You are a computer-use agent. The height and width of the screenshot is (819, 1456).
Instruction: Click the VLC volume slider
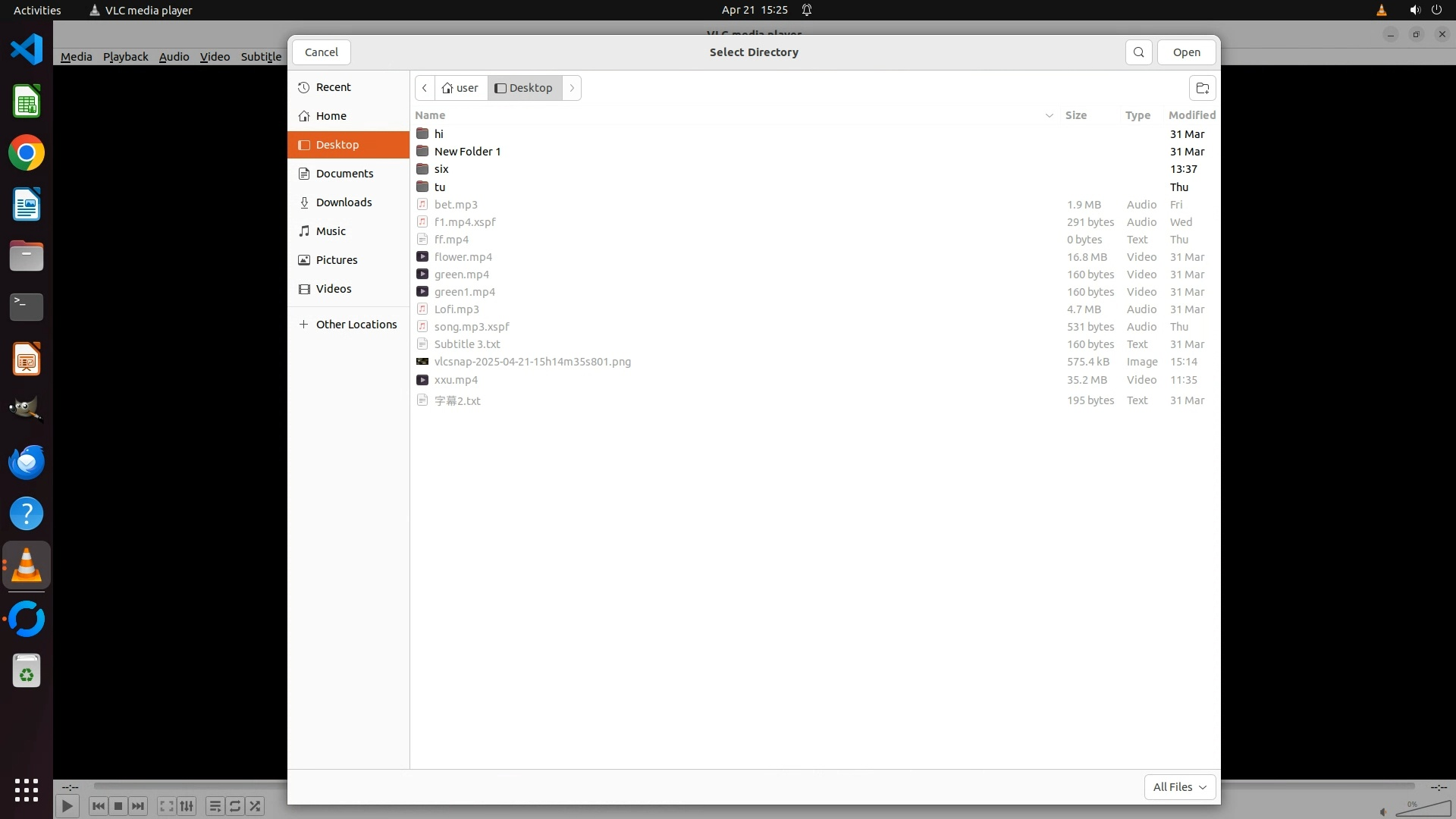1423,809
